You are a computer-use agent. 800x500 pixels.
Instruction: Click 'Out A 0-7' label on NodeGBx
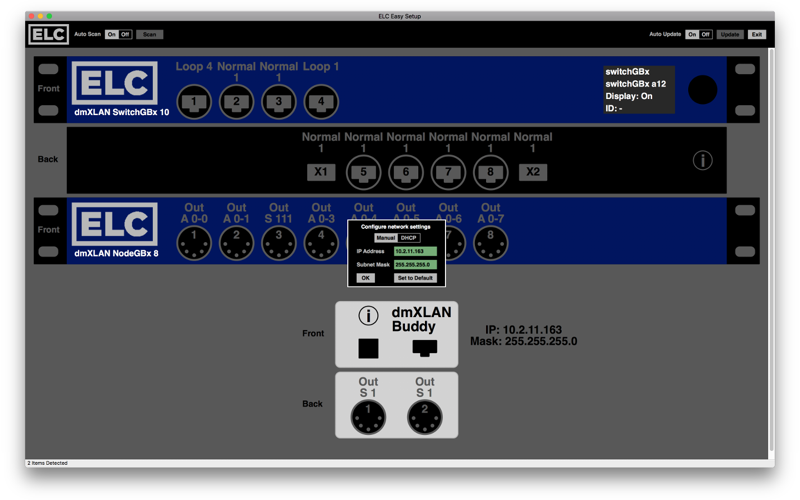(490, 213)
